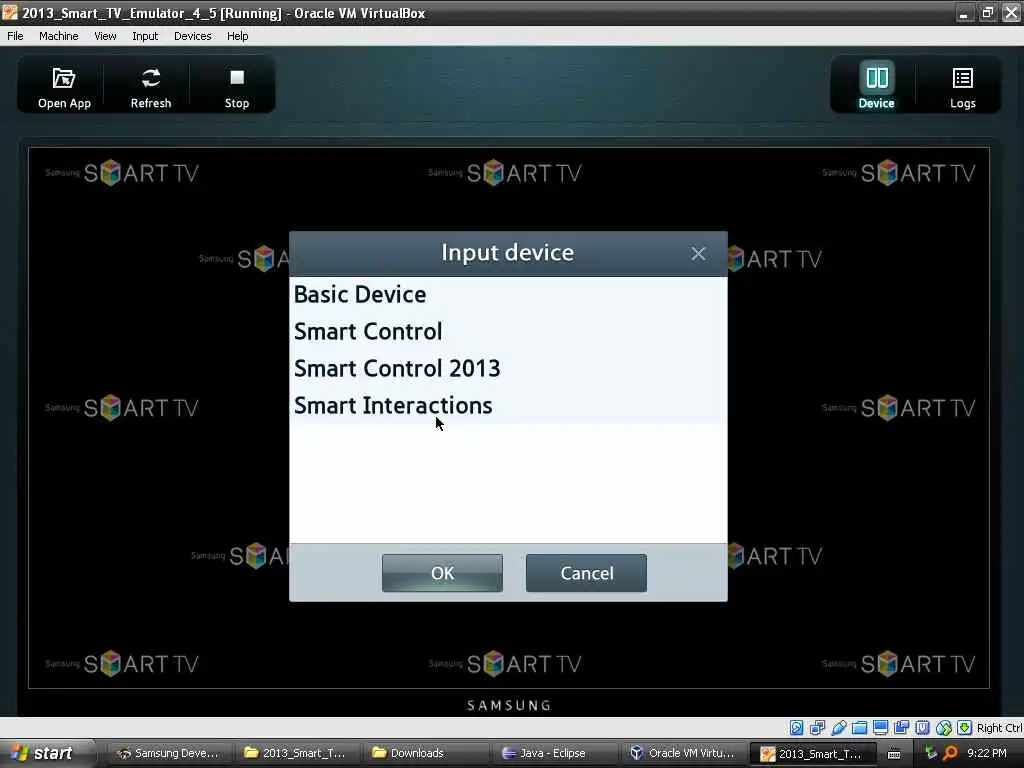Viewport: 1024px width, 768px height.
Task: Open the Help menu
Action: click(x=238, y=36)
